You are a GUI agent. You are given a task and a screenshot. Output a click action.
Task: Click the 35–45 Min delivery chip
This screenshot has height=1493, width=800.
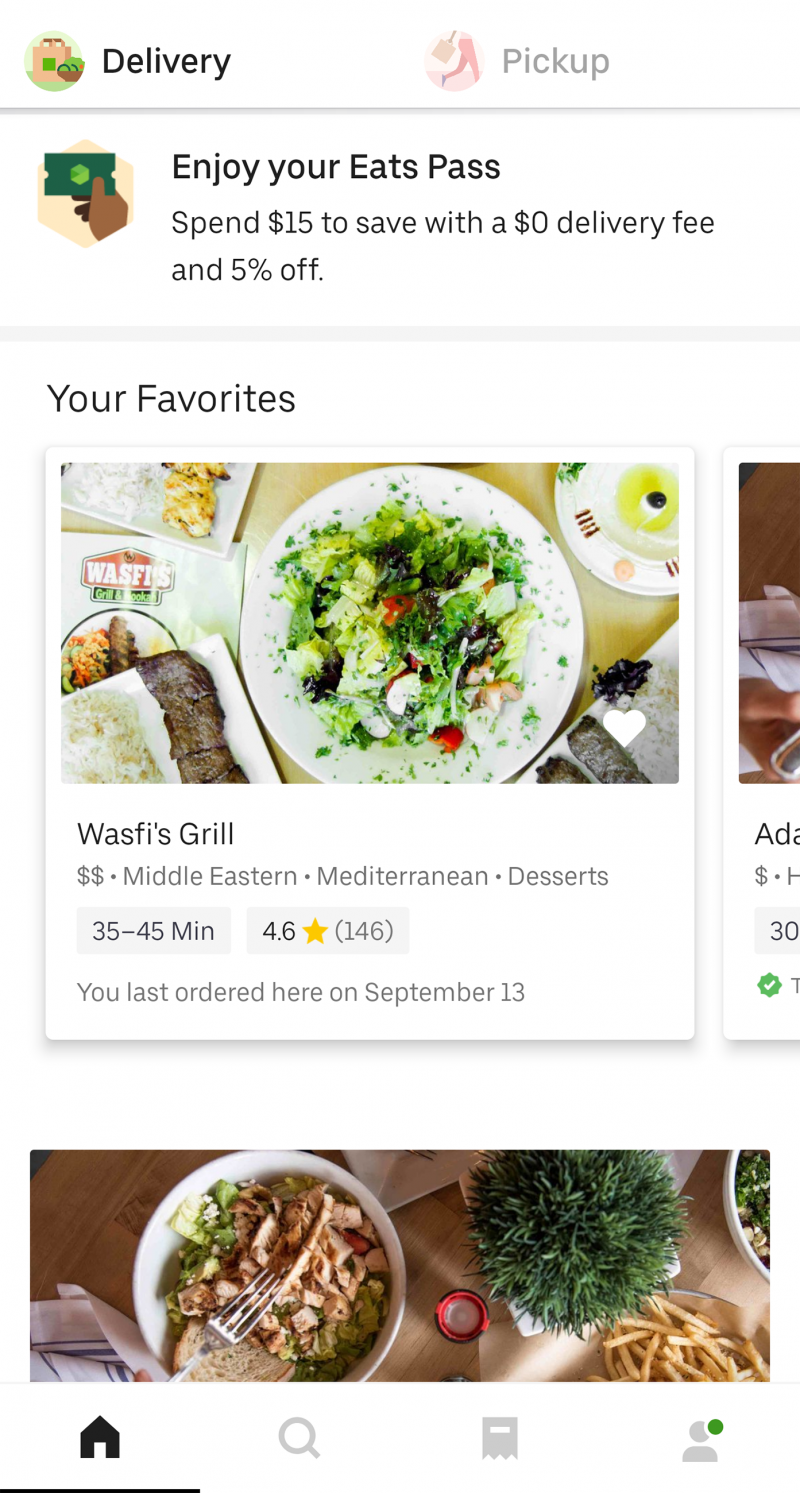coord(153,930)
